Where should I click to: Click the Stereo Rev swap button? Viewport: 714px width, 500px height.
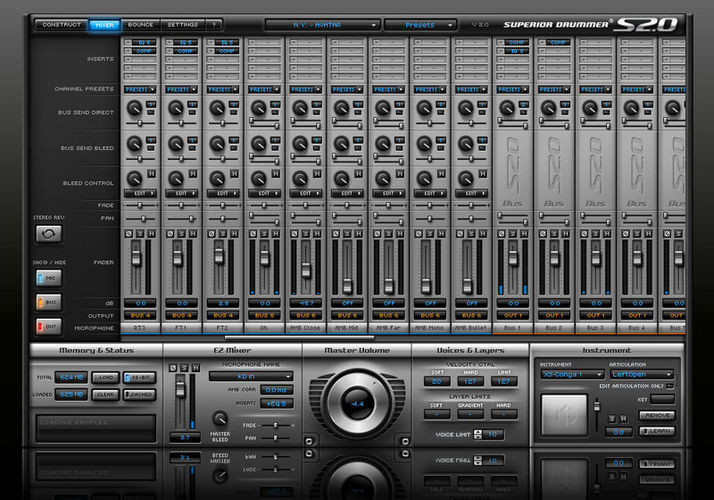click(x=49, y=234)
